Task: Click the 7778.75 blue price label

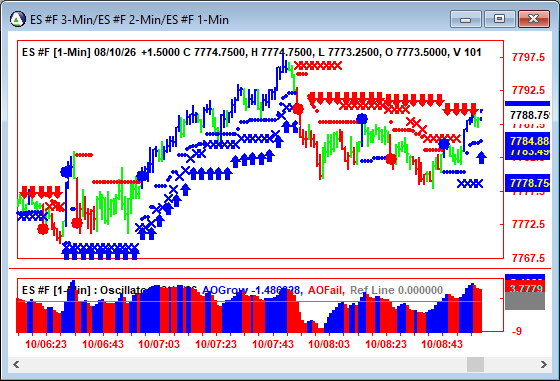Action: pos(527,183)
